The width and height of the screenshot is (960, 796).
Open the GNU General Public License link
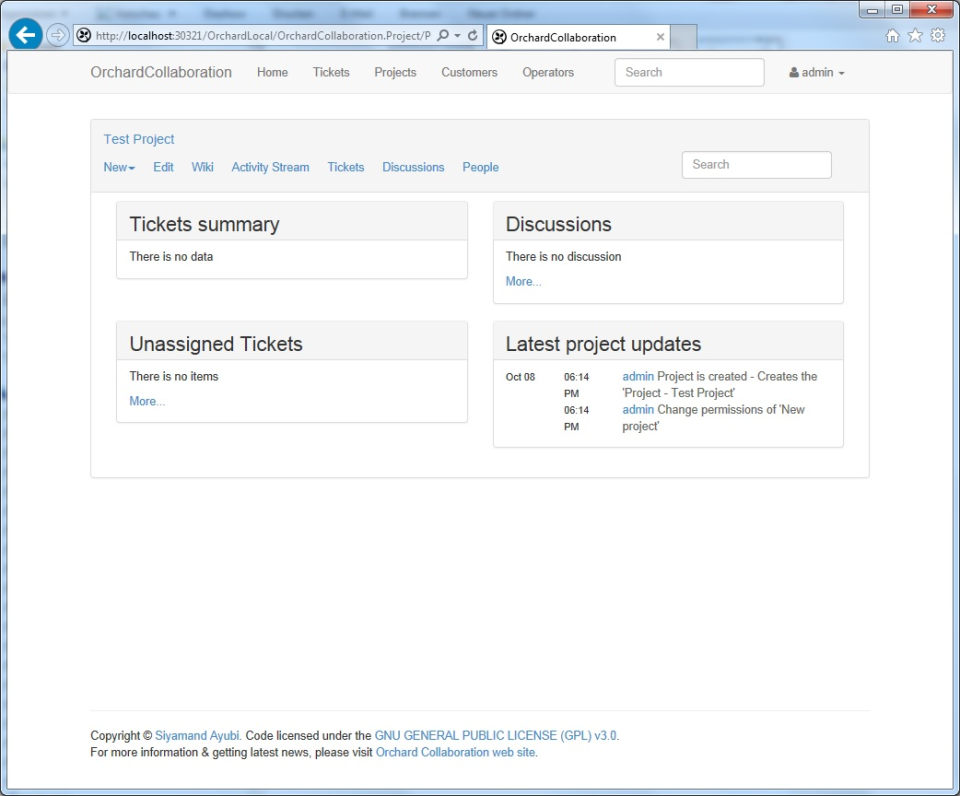pos(497,735)
